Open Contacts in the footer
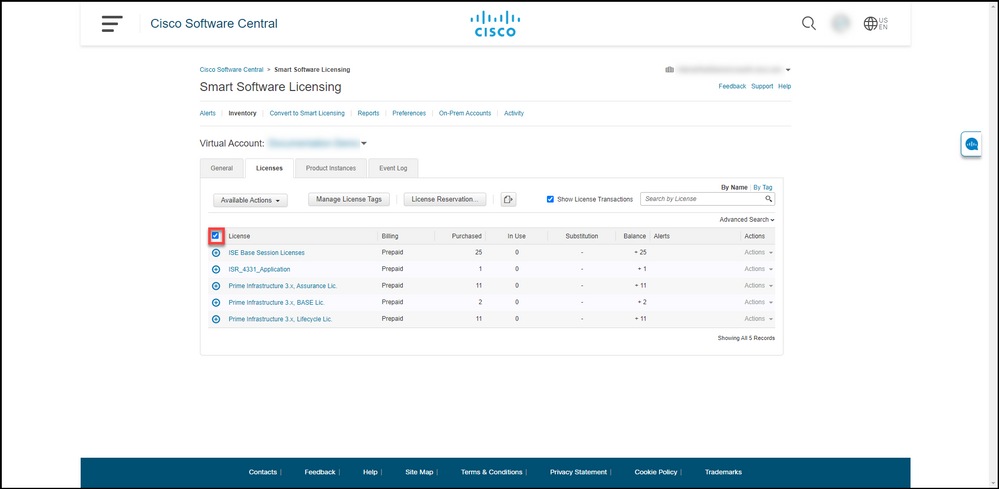 point(262,472)
